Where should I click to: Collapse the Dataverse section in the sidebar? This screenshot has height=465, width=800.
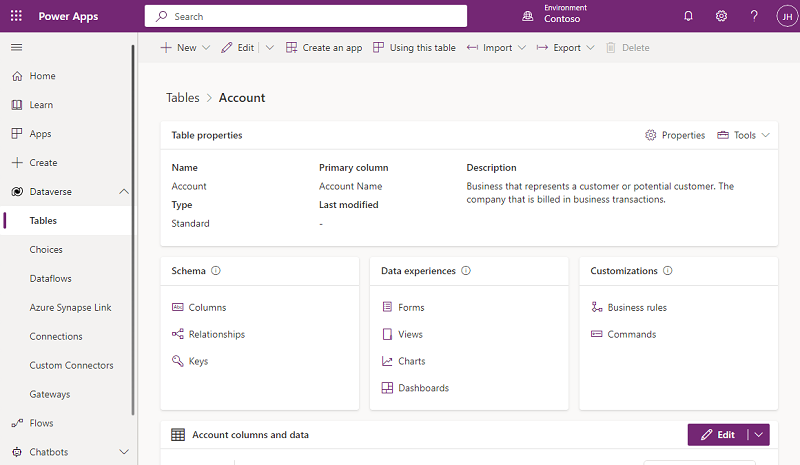point(124,191)
